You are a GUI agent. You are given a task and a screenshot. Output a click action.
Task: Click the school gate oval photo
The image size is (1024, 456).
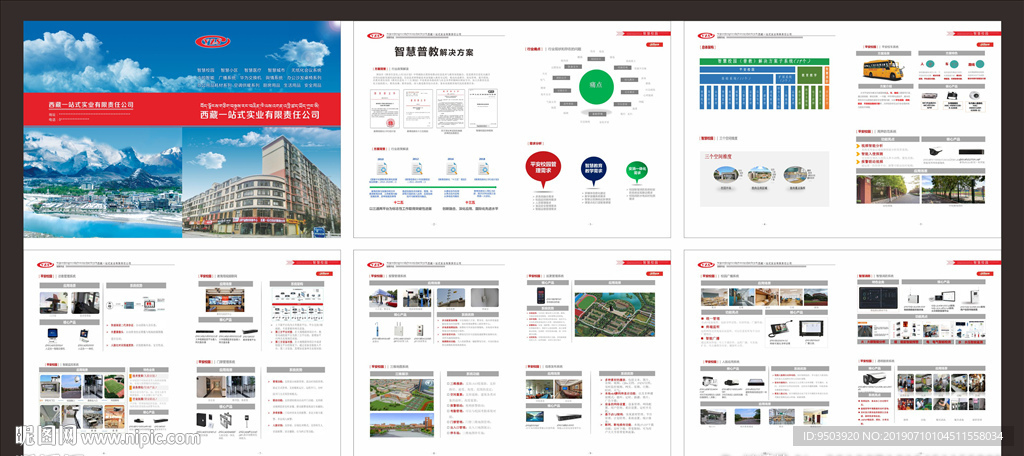(724, 174)
